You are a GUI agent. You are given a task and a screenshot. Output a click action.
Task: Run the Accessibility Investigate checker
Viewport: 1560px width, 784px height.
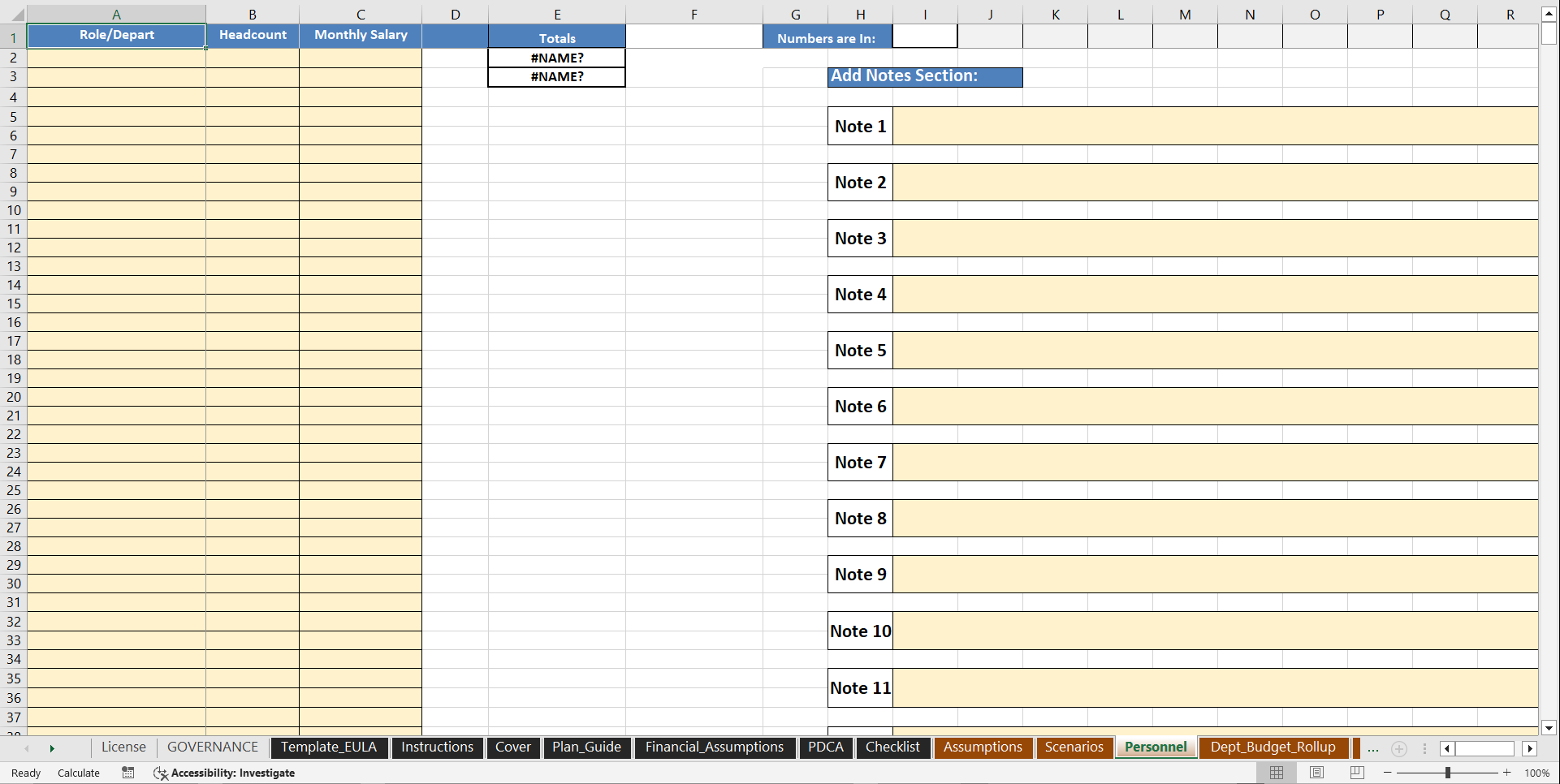tap(224, 773)
